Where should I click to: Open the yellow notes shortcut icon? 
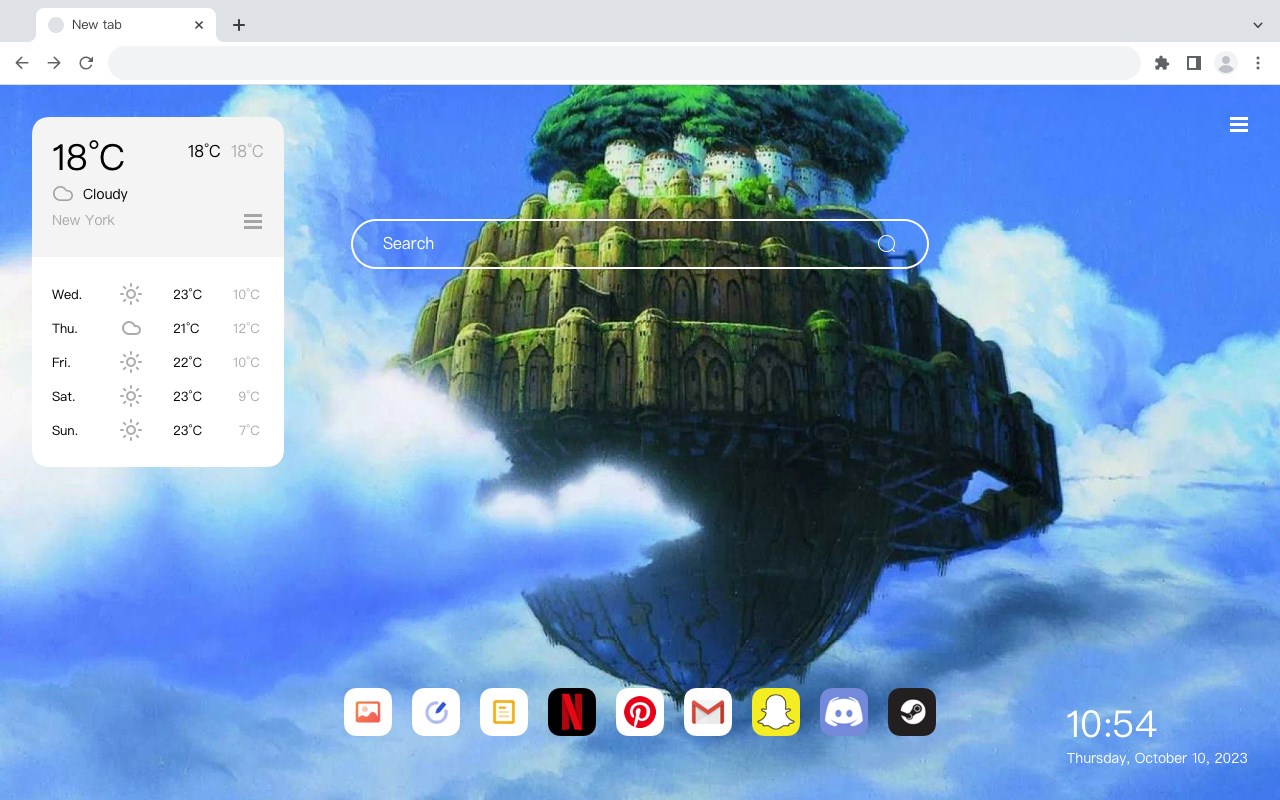tap(504, 712)
